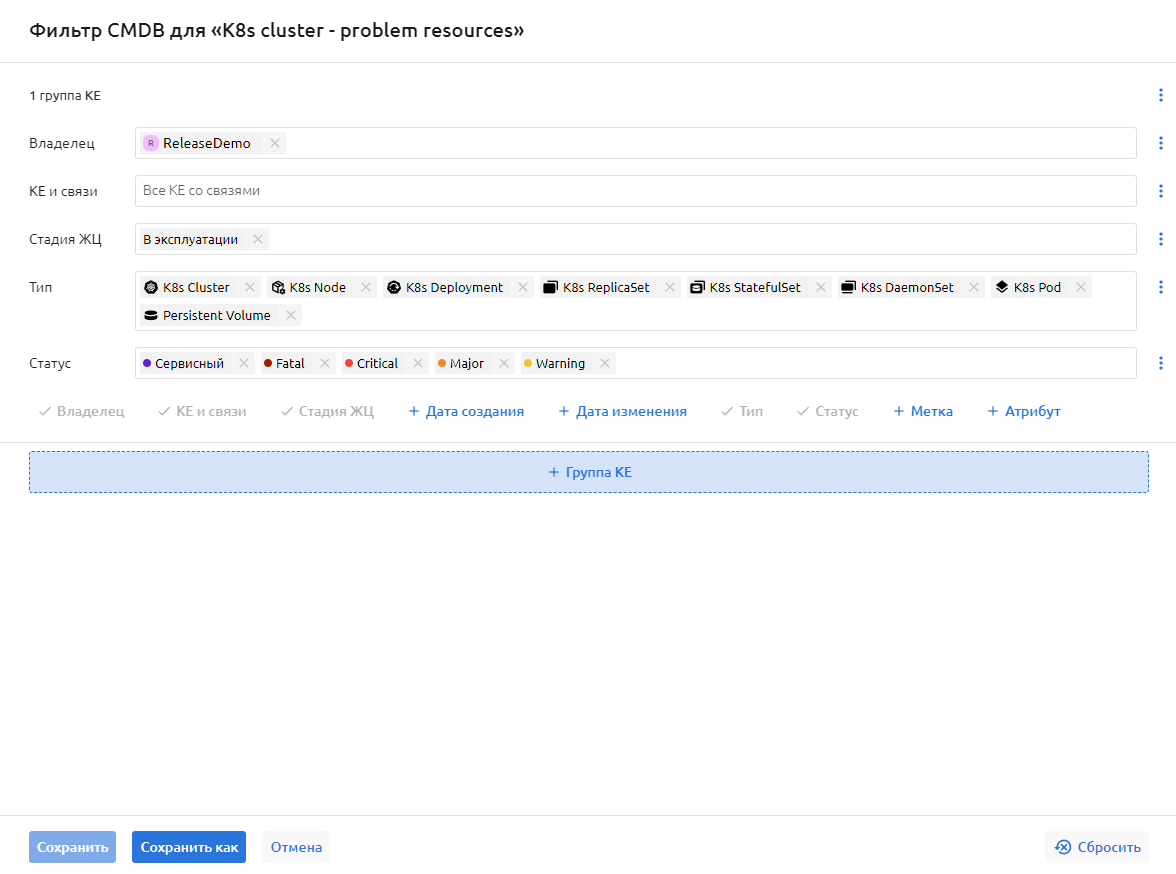Remove the Persistent Volume tag
This screenshot has width=1176, height=874.
[x=291, y=316]
